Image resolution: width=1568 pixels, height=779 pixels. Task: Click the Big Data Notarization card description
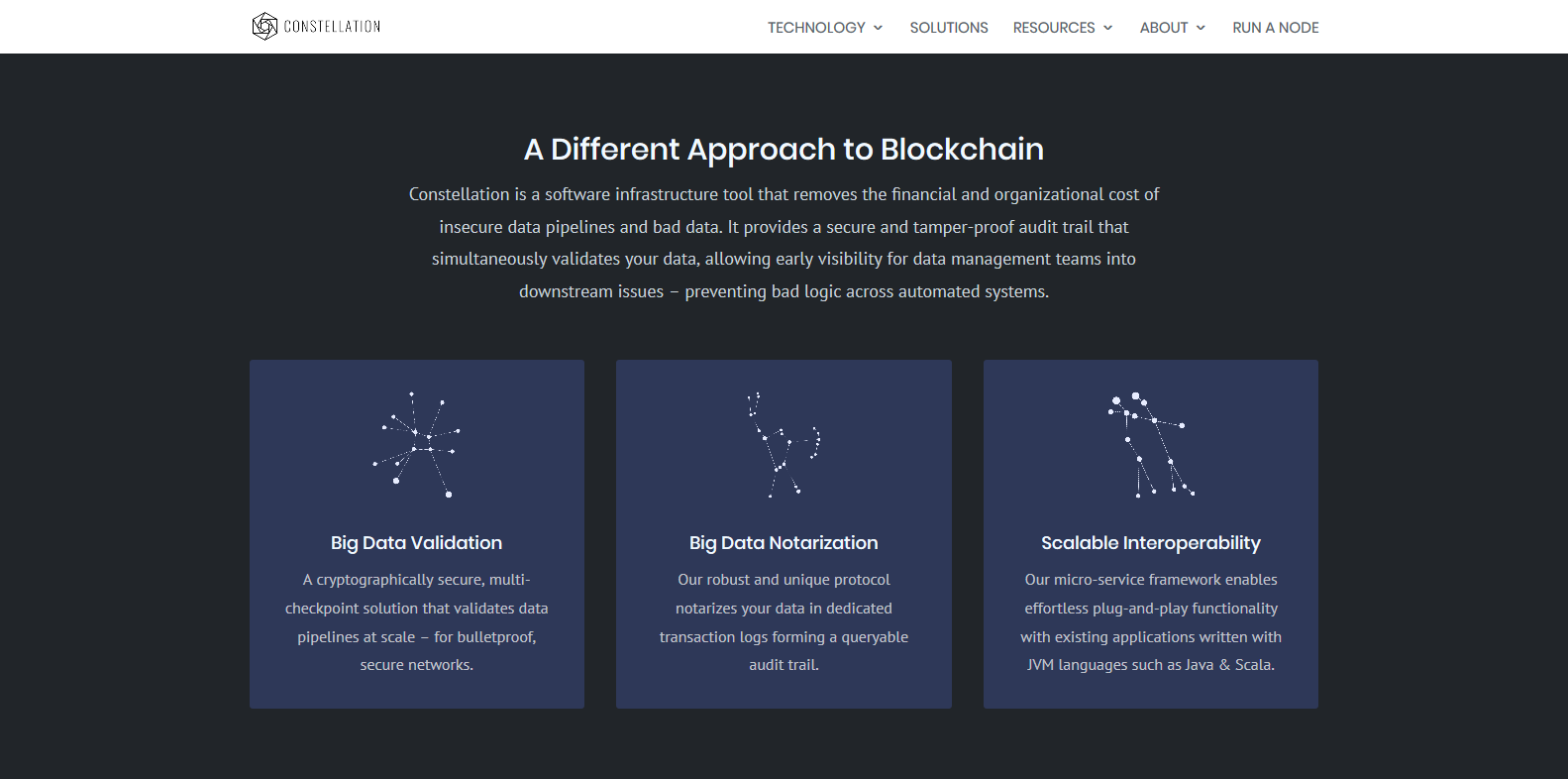(784, 622)
